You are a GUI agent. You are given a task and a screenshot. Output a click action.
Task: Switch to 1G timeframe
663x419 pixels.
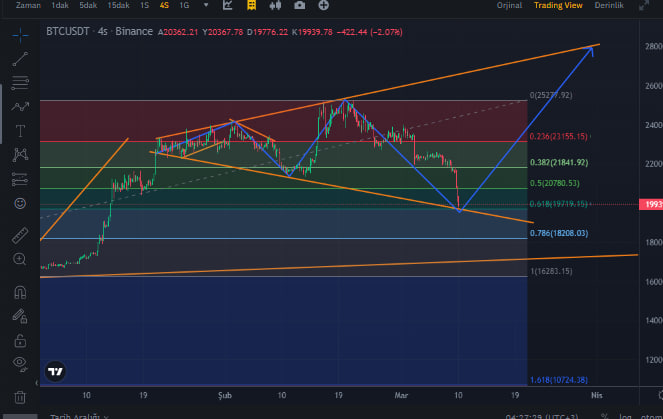tap(184, 5)
